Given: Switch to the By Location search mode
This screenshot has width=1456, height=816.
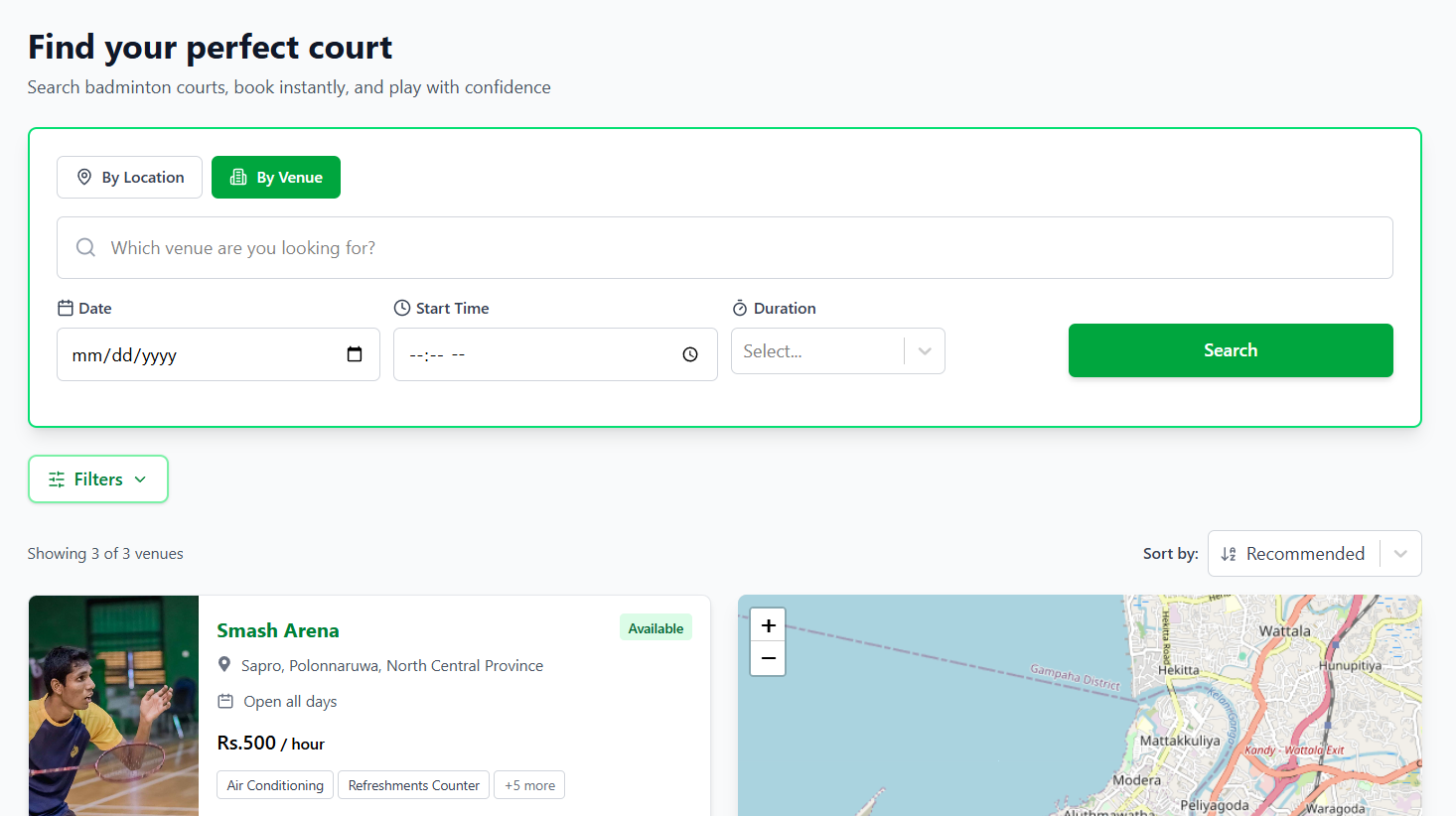Looking at the screenshot, I should coord(129,177).
